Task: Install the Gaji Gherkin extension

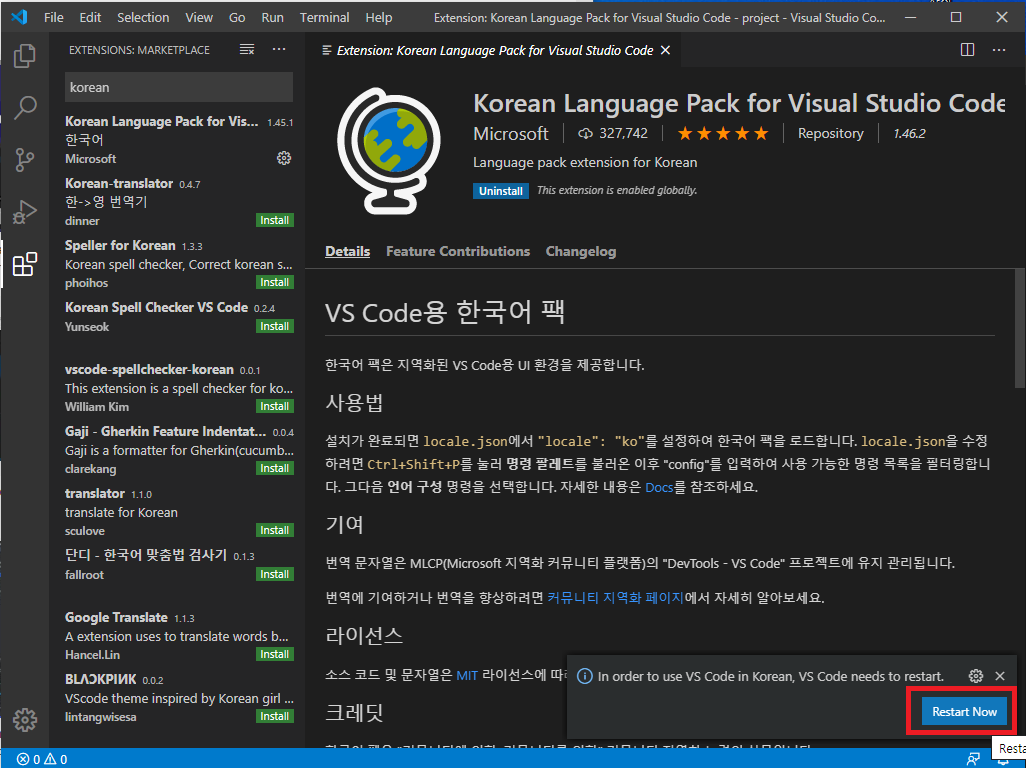Action: 274,468
